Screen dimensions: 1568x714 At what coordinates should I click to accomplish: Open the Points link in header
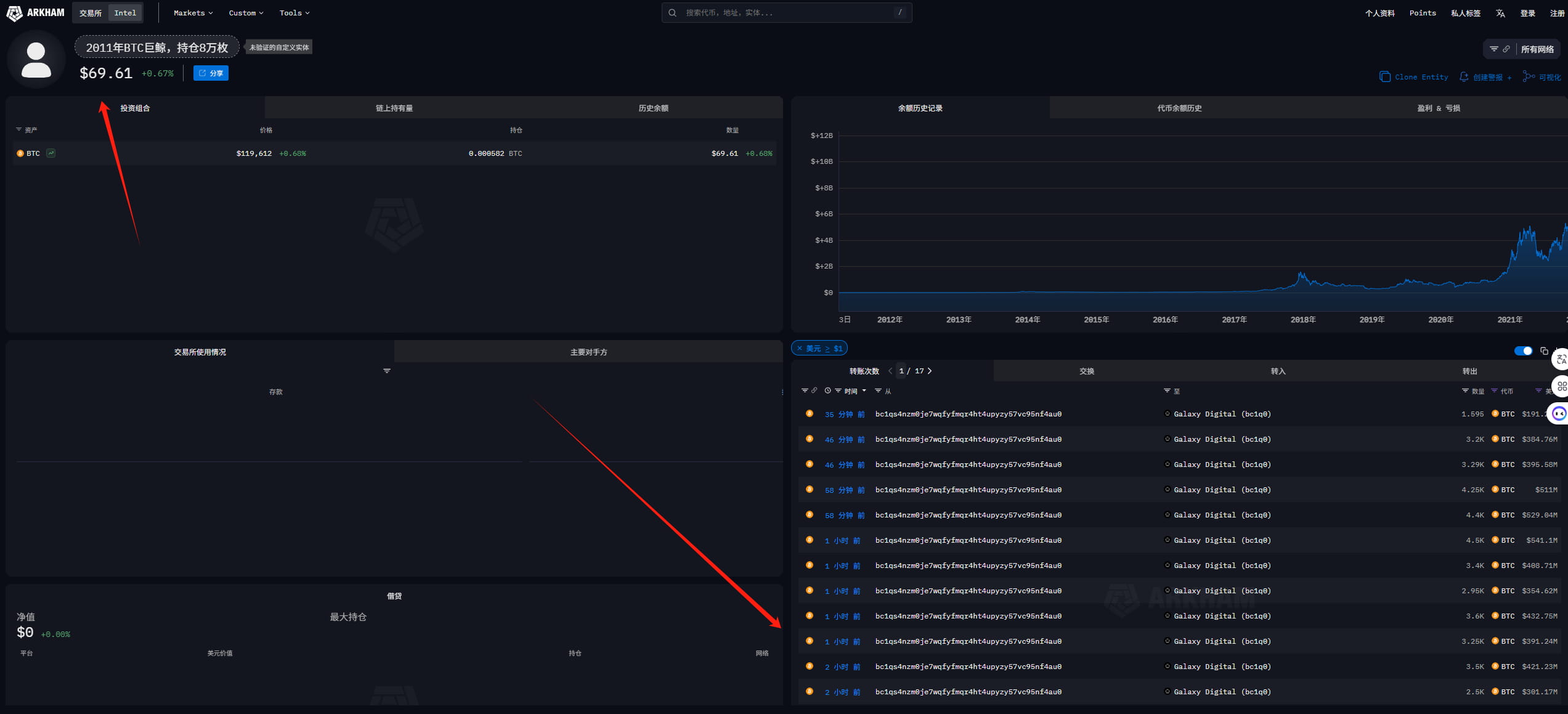click(x=1422, y=13)
